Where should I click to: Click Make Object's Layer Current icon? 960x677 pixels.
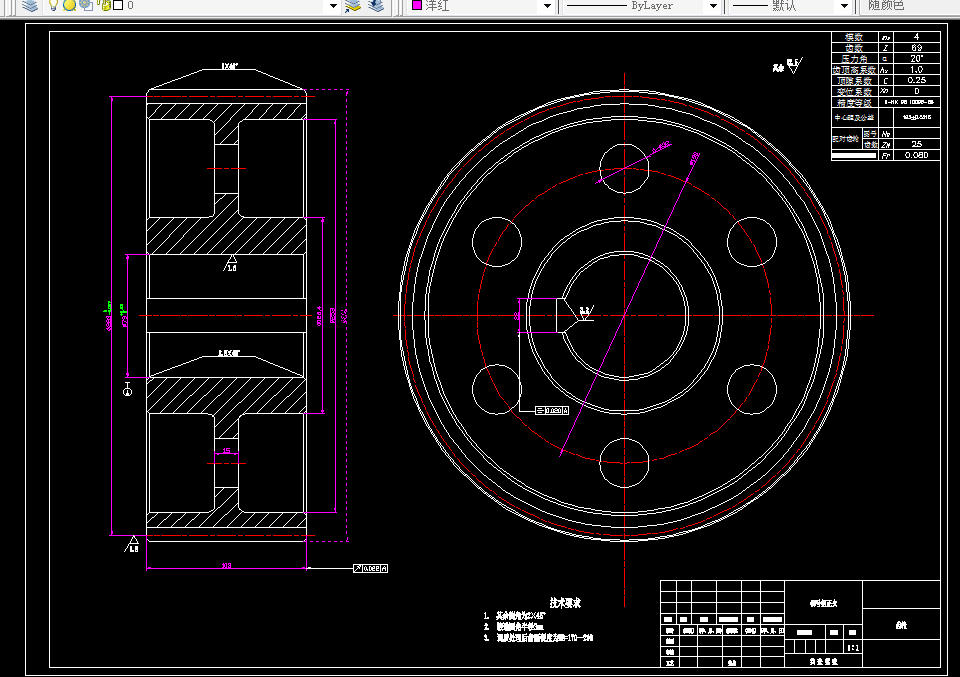[353, 6]
